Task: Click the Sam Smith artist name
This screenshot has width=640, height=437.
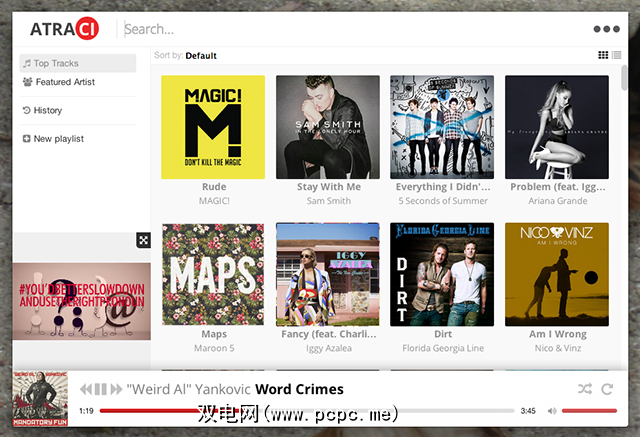Action: [329, 201]
